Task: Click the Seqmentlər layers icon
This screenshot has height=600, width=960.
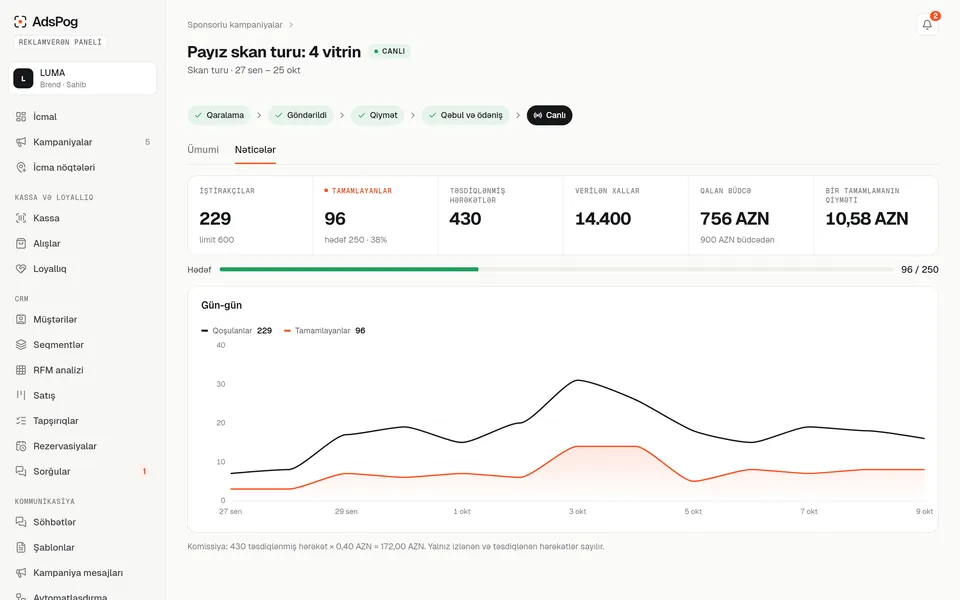Action: (21, 345)
